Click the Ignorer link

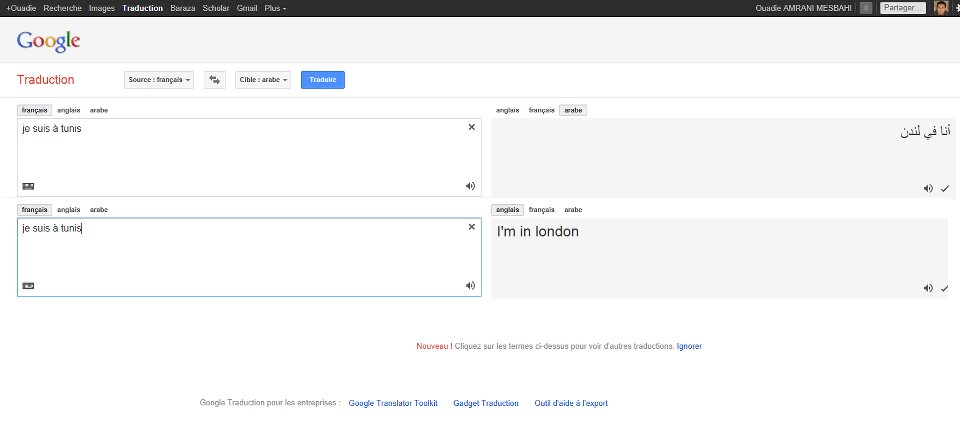(689, 346)
